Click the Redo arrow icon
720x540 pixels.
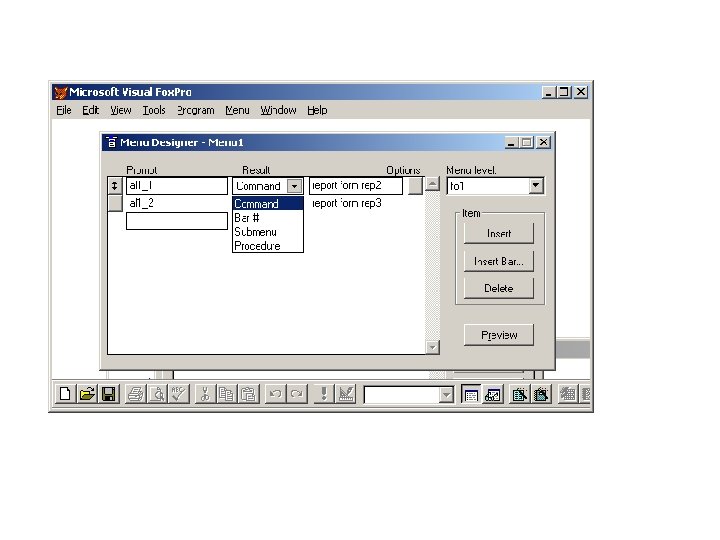[297, 394]
